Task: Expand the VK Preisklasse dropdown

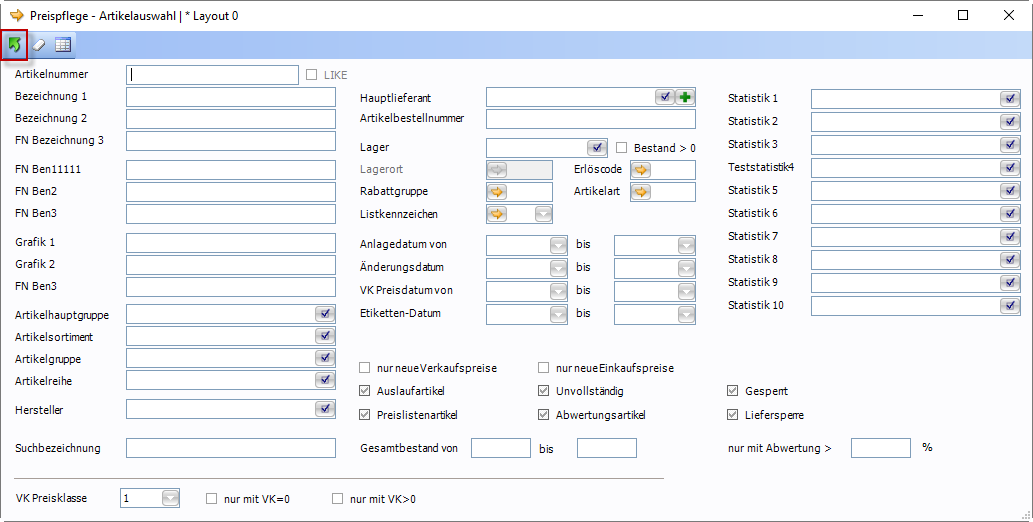Action: (170, 498)
